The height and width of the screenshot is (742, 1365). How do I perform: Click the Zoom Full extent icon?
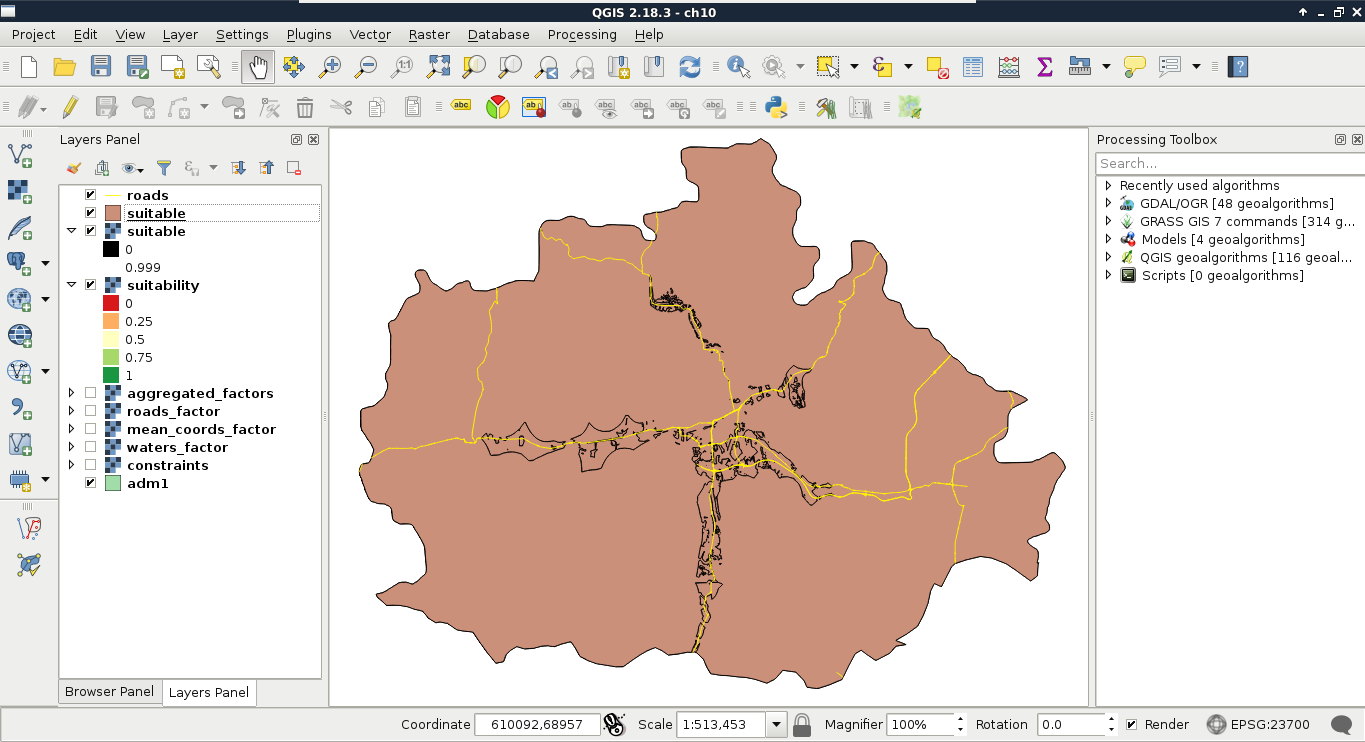click(x=438, y=67)
